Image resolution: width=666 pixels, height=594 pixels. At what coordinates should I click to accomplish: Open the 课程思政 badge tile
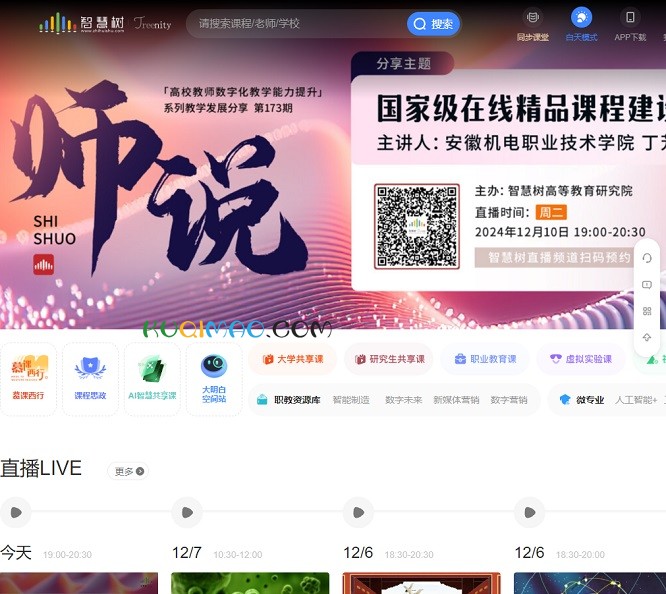(x=90, y=379)
